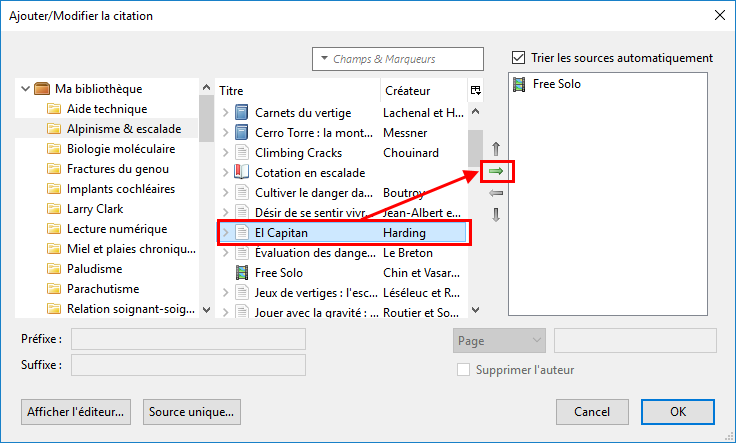The height and width of the screenshot is (443, 736).
Task: Enable the Supprimer l'auteur checkbox
Action: click(463, 370)
